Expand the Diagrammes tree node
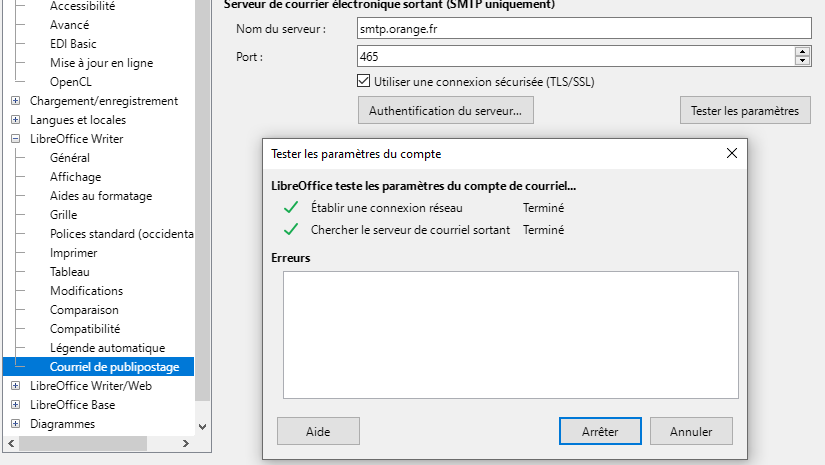The height and width of the screenshot is (465, 825). coord(15,424)
